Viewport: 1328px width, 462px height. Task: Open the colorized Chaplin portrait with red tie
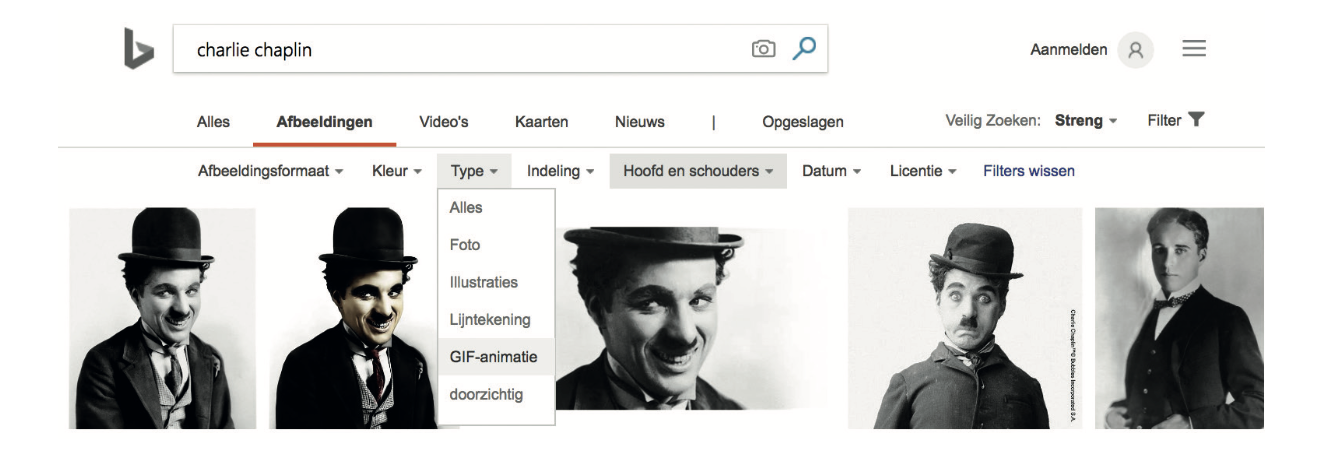pos(354,318)
